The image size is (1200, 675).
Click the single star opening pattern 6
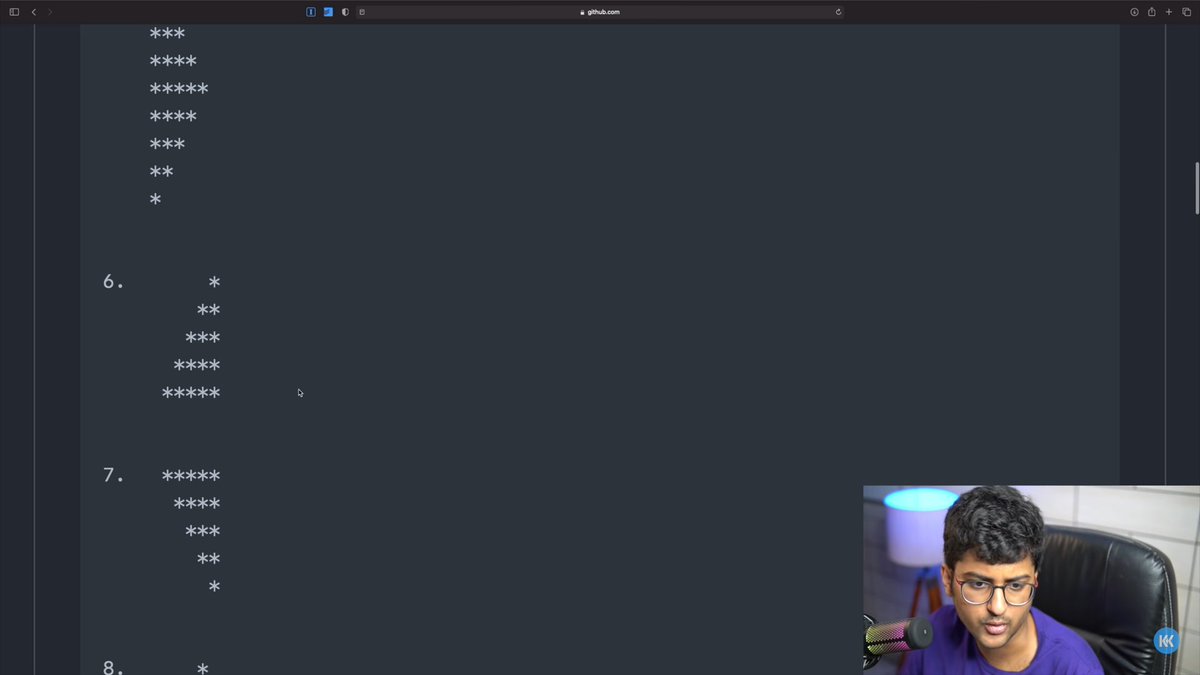point(214,283)
